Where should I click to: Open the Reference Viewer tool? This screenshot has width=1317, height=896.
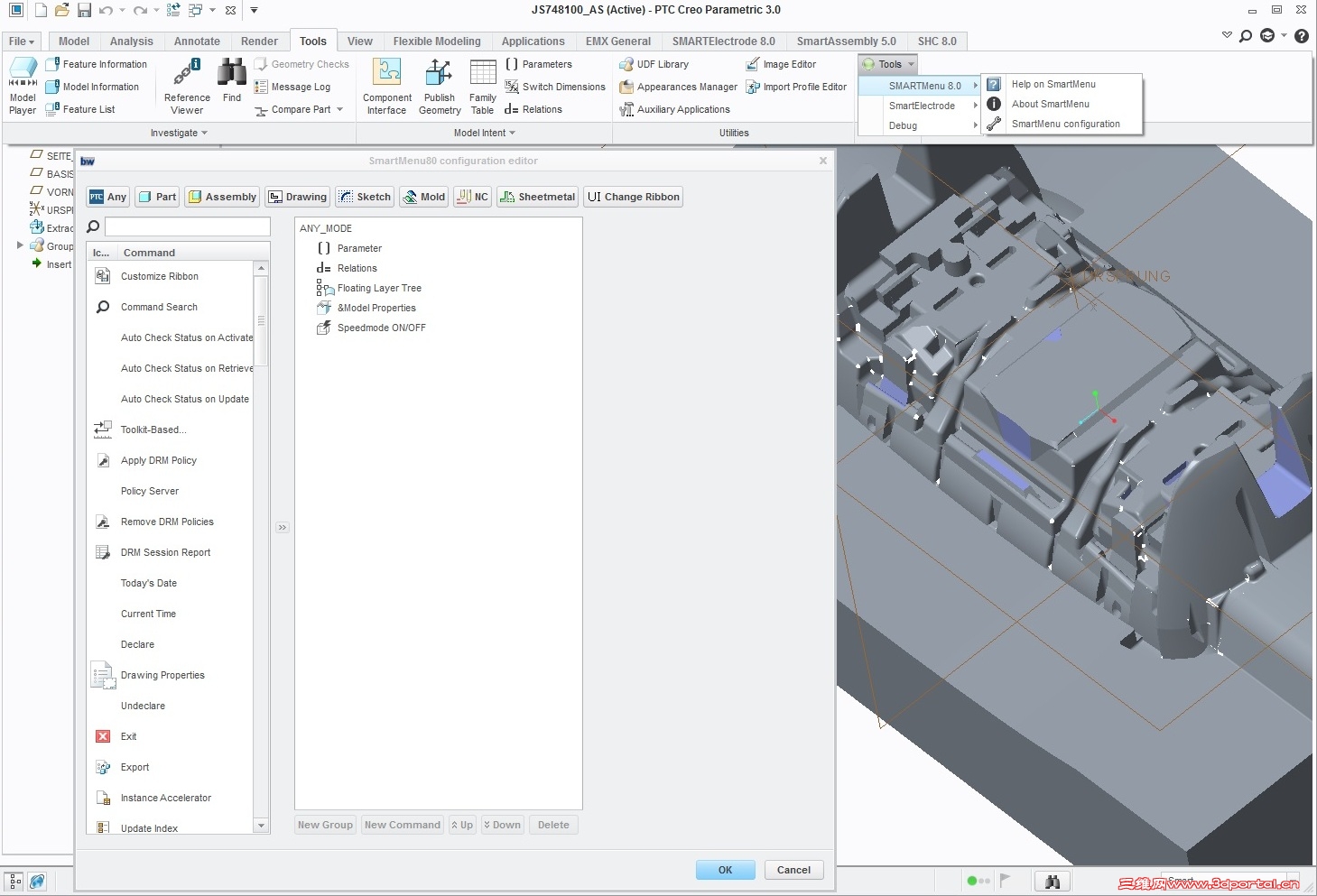point(187,86)
